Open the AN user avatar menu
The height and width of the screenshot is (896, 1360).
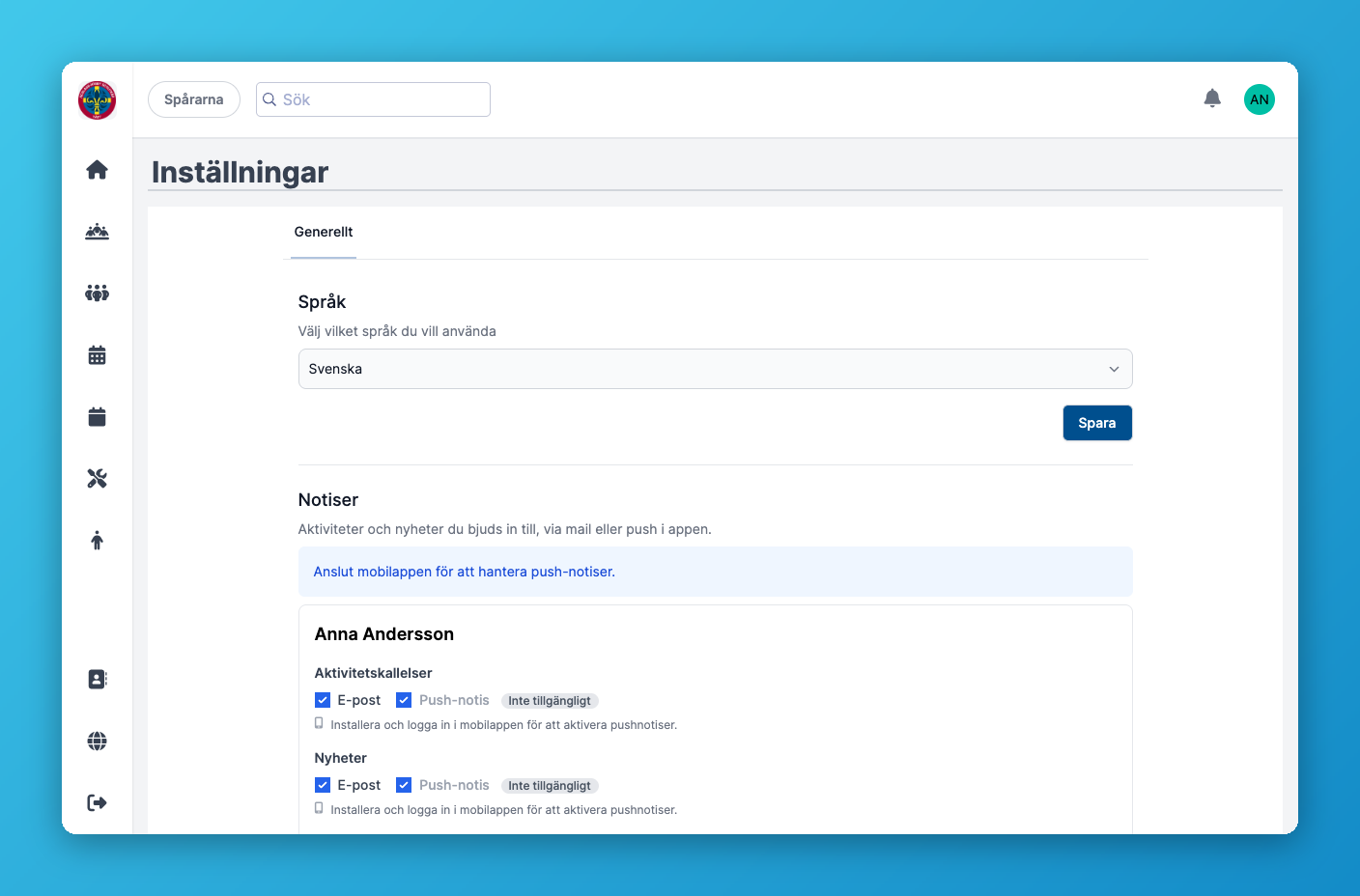coord(1259,99)
